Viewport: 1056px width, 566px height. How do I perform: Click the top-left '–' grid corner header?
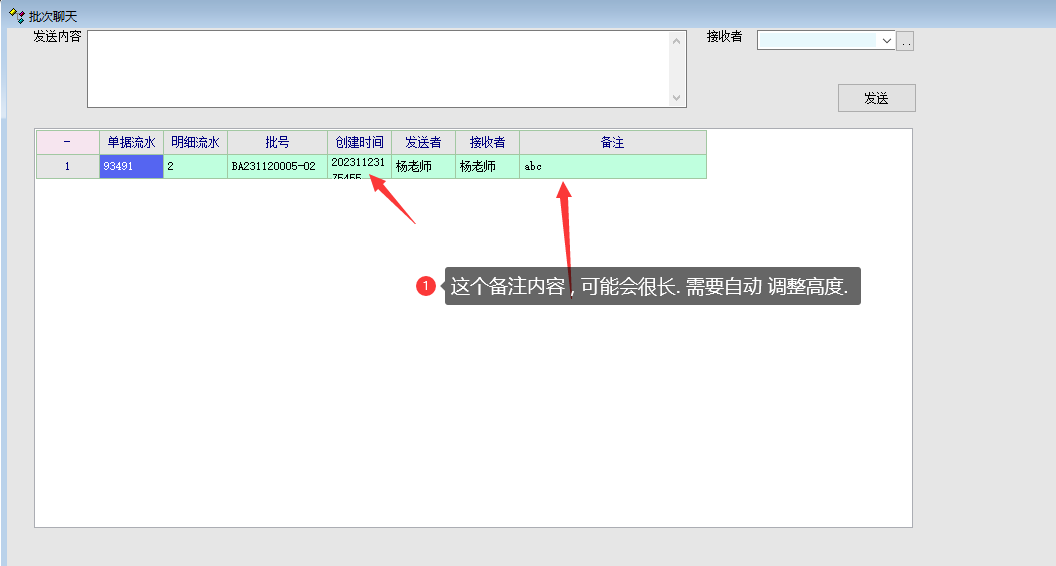pyautogui.click(x=67, y=143)
